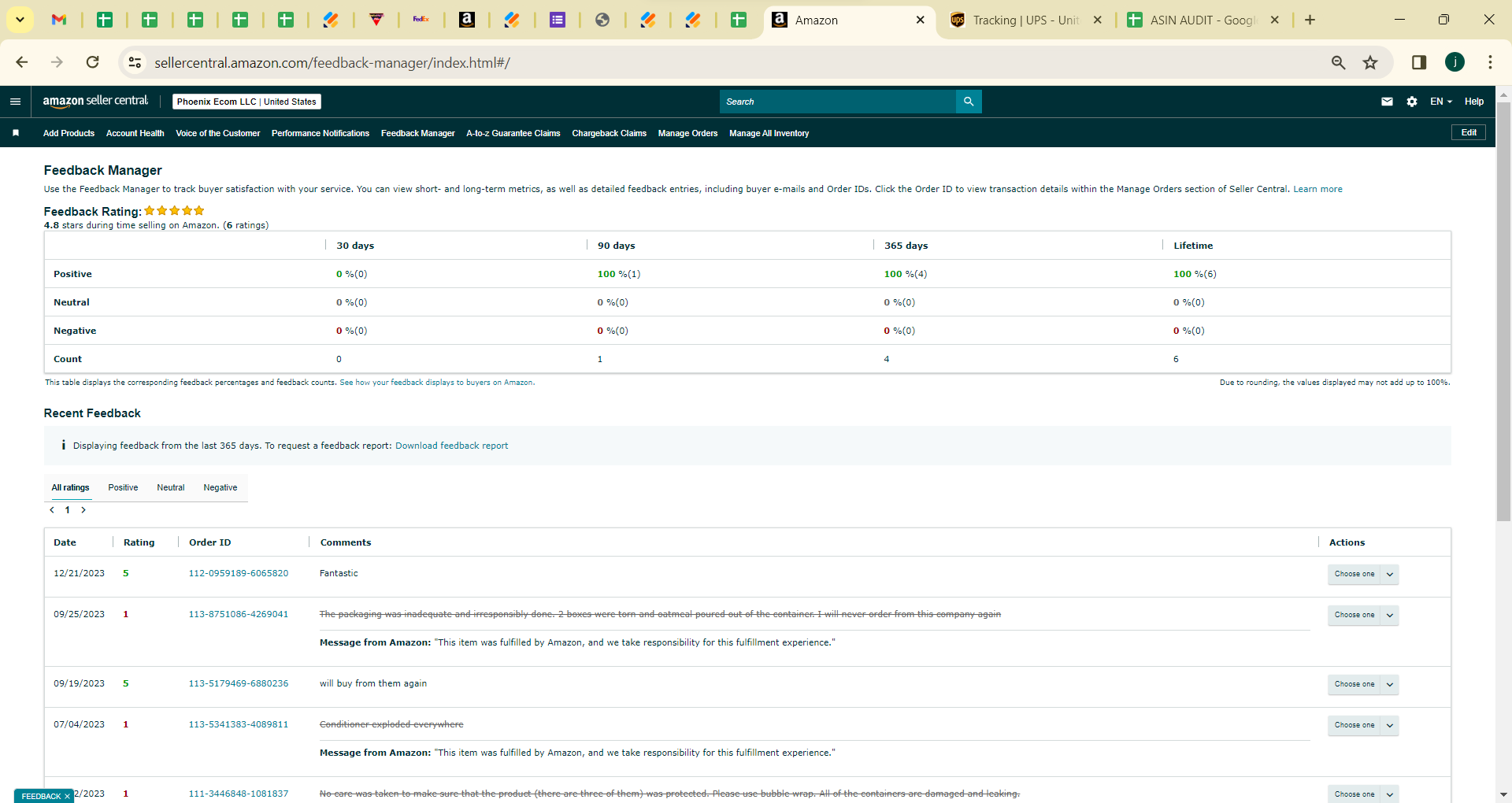The height and width of the screenshot is (803, 1512).
Task: View order 113-5179469-6880236 details
Action: pyautogui.click(x=239, y=683)
